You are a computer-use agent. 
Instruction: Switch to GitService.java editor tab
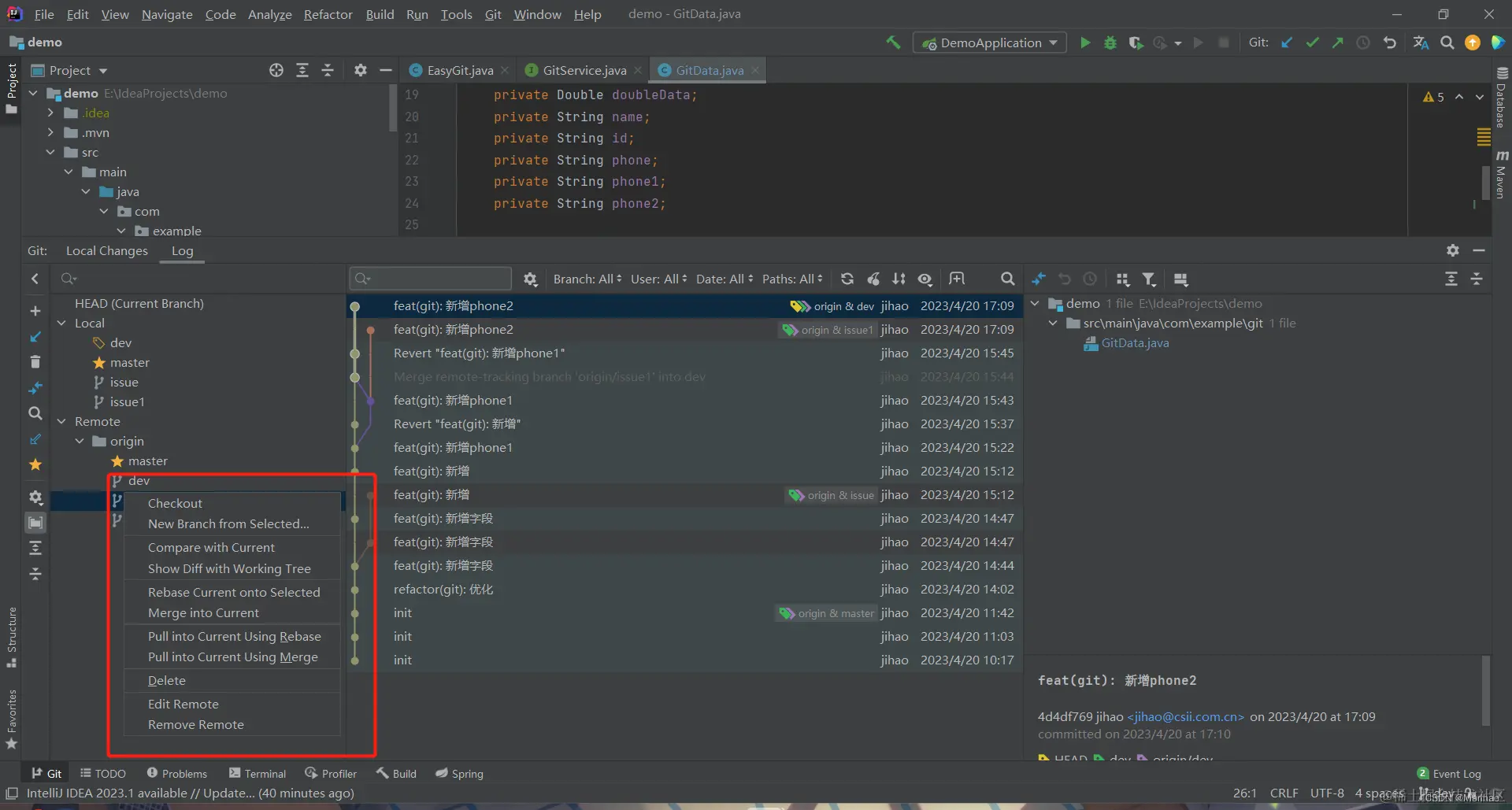tap(584, 70)
